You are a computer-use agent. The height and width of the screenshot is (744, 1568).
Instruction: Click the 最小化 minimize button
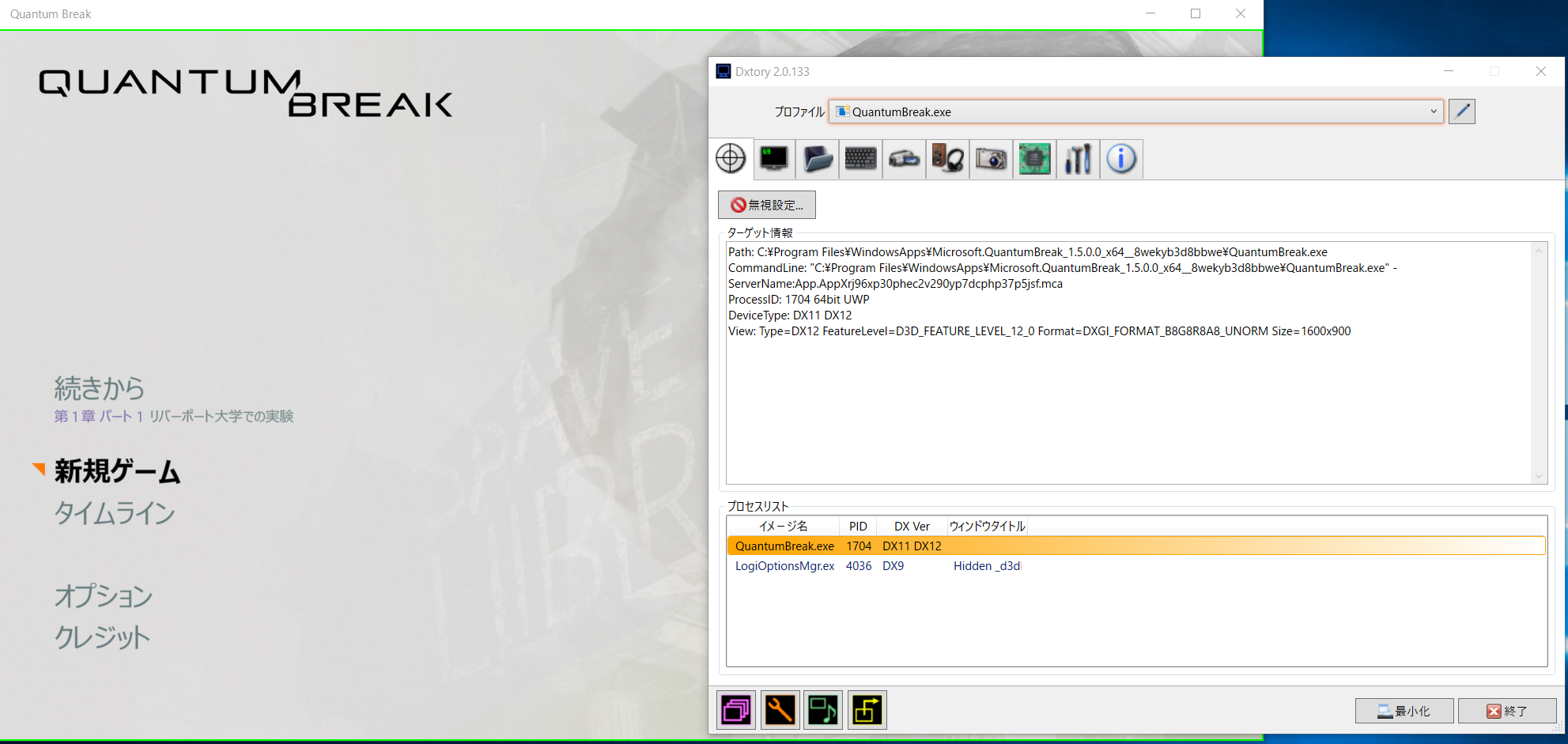(x=1404, y=711)
